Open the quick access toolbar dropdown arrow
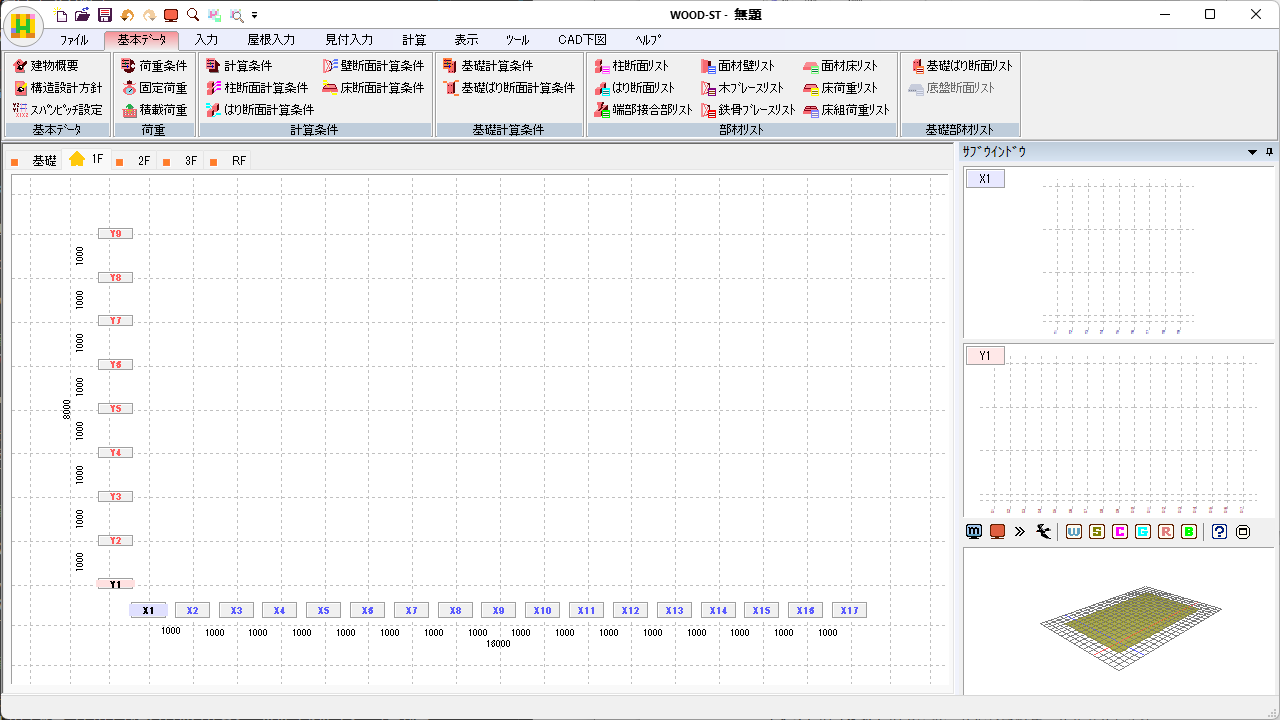 click(x=255, y=16)
